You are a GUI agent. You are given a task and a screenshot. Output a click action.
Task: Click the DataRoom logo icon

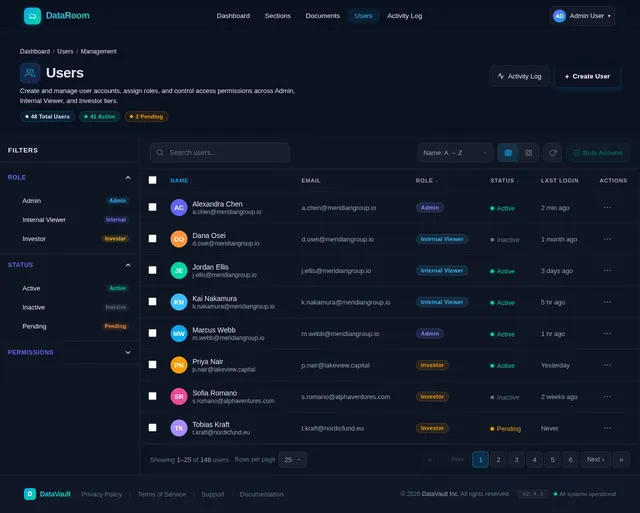(32, 16)
